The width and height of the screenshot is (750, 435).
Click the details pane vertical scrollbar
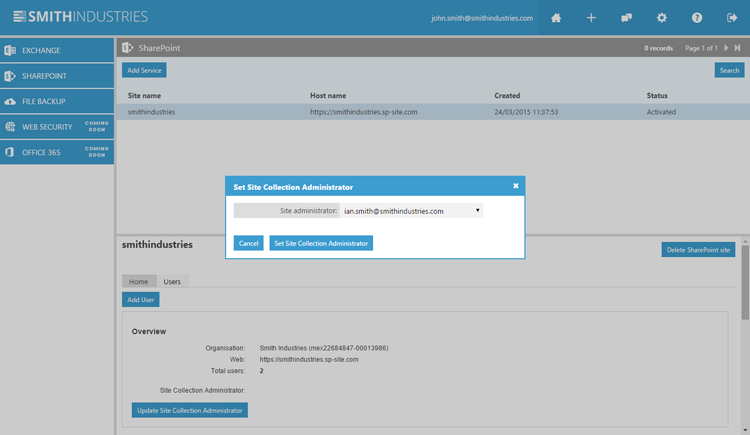point(745,282)
